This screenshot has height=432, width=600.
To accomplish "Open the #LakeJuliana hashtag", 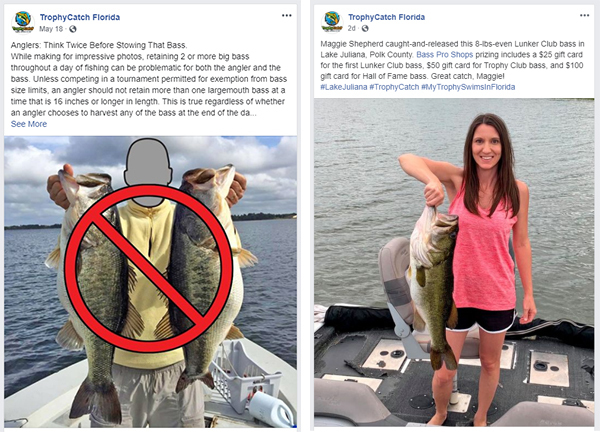I will (344, 87).
